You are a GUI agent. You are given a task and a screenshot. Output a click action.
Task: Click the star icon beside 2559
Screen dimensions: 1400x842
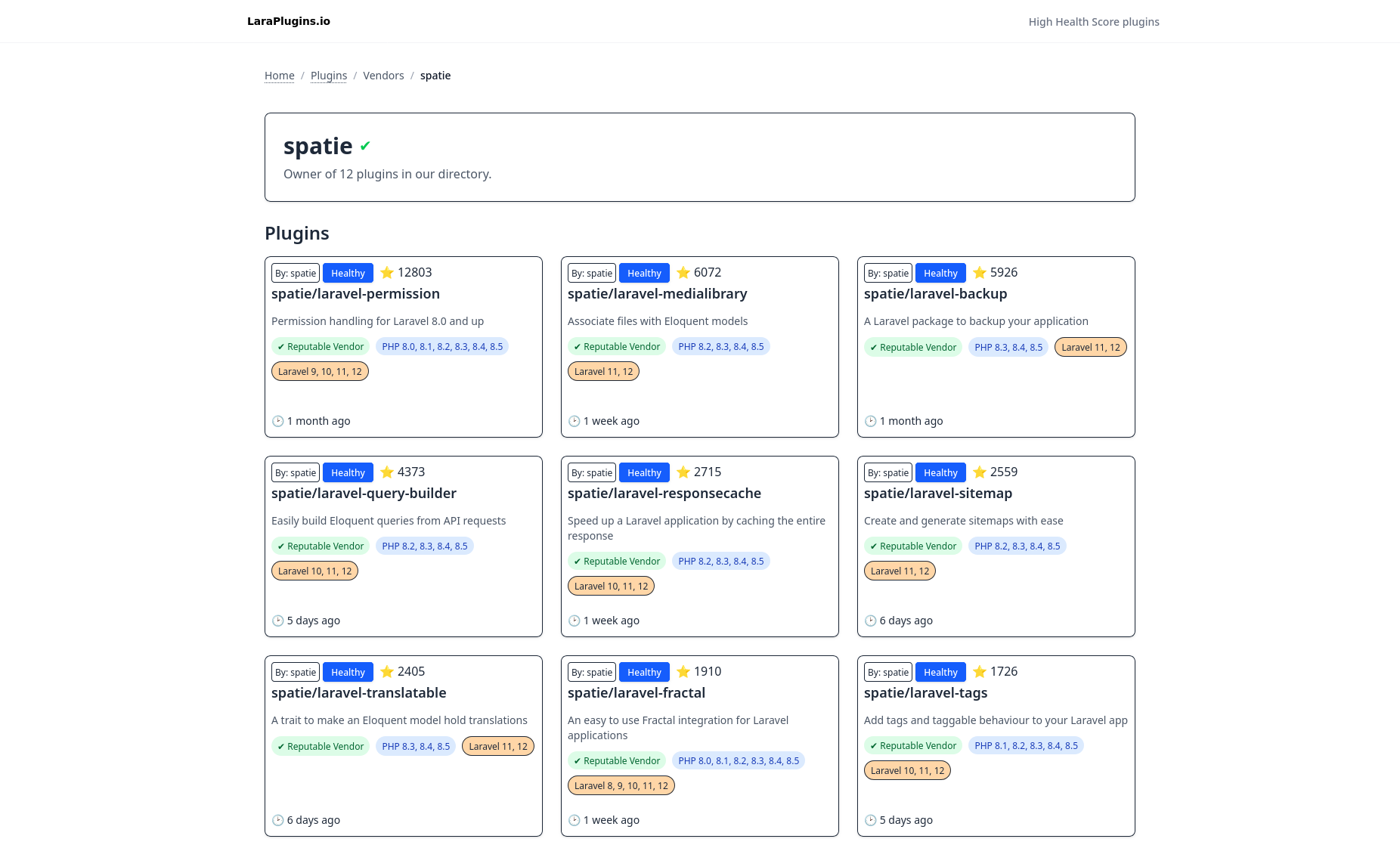click(x=980, y=472)
